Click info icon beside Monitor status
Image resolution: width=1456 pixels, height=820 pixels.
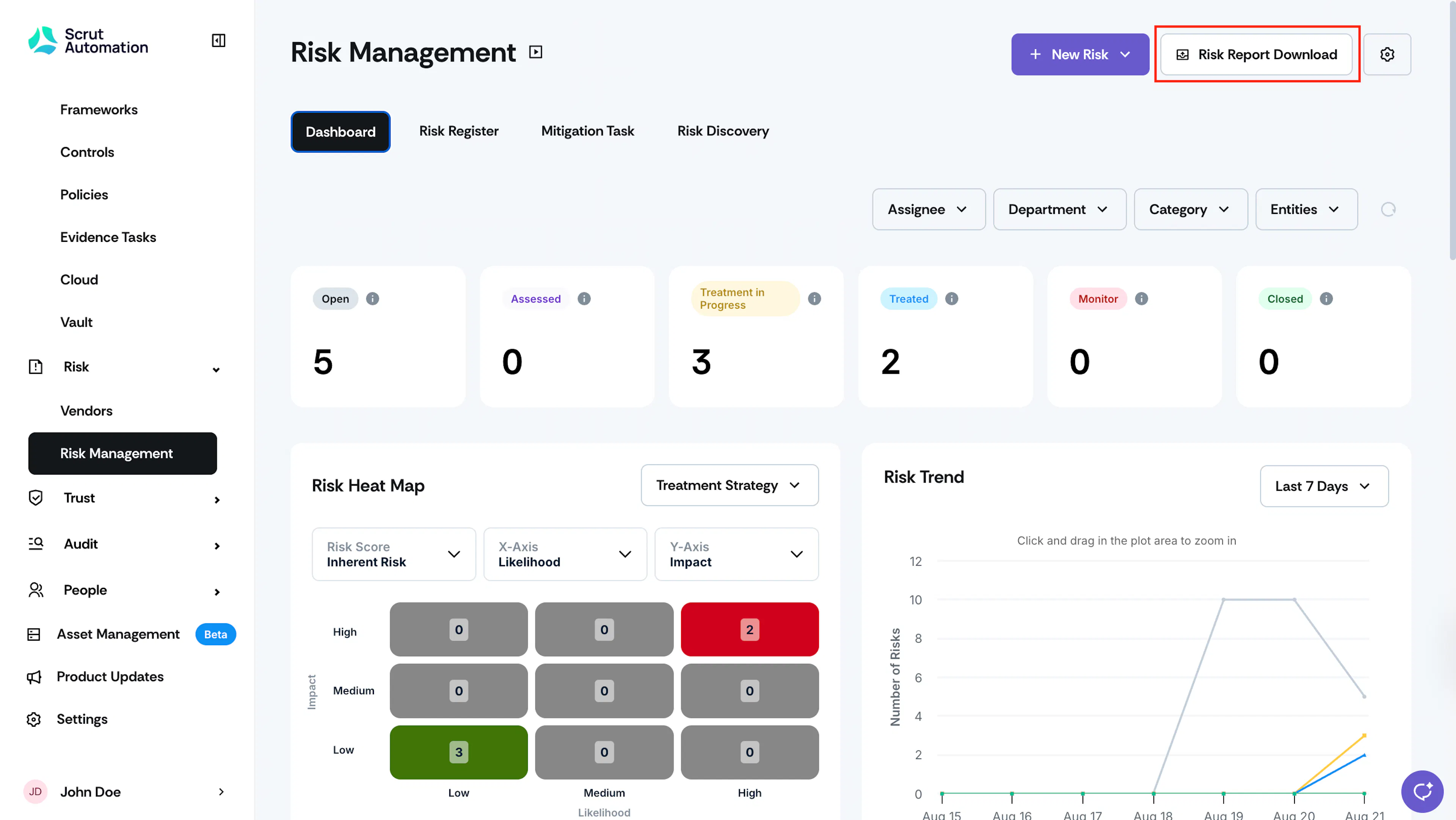[1141, 298]
